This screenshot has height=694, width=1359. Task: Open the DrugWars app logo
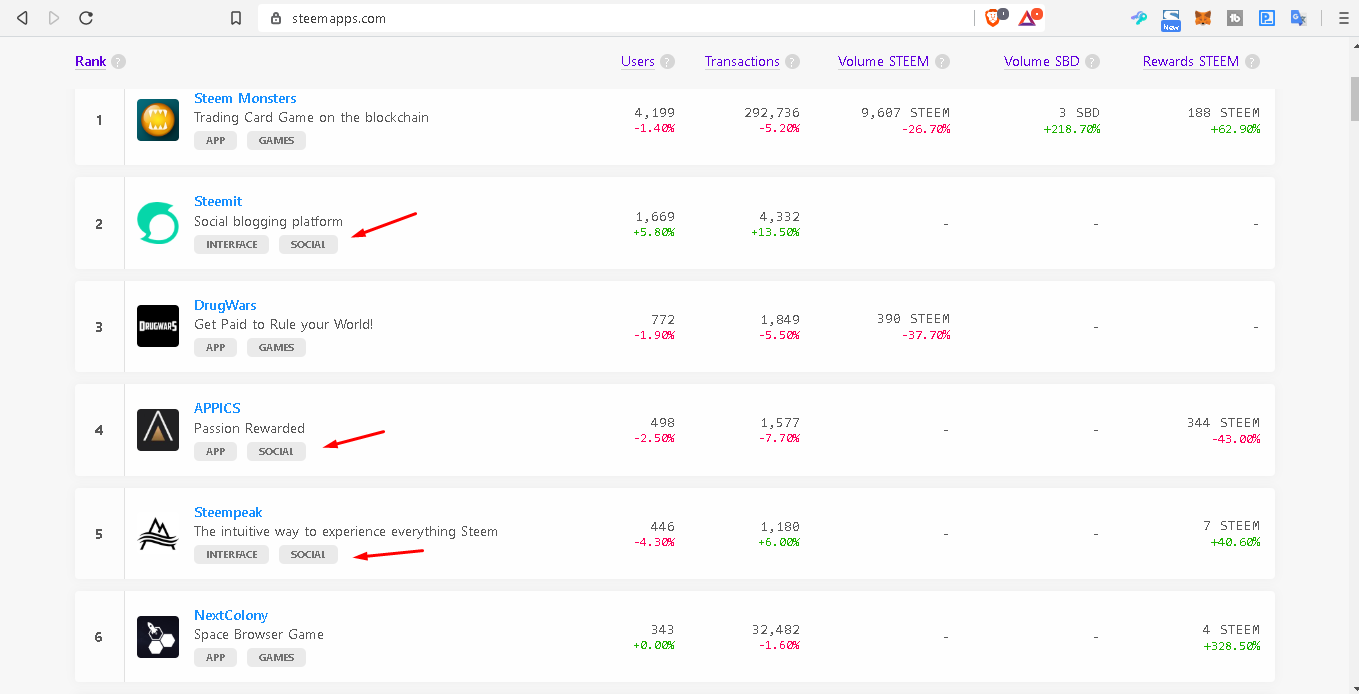click(158, 326)
